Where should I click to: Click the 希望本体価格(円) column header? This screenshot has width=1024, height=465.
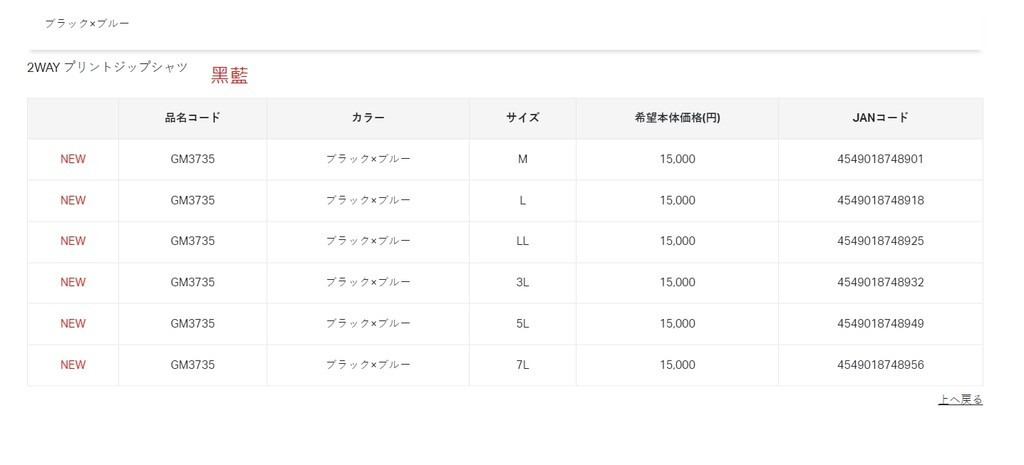tap(677, 118)
